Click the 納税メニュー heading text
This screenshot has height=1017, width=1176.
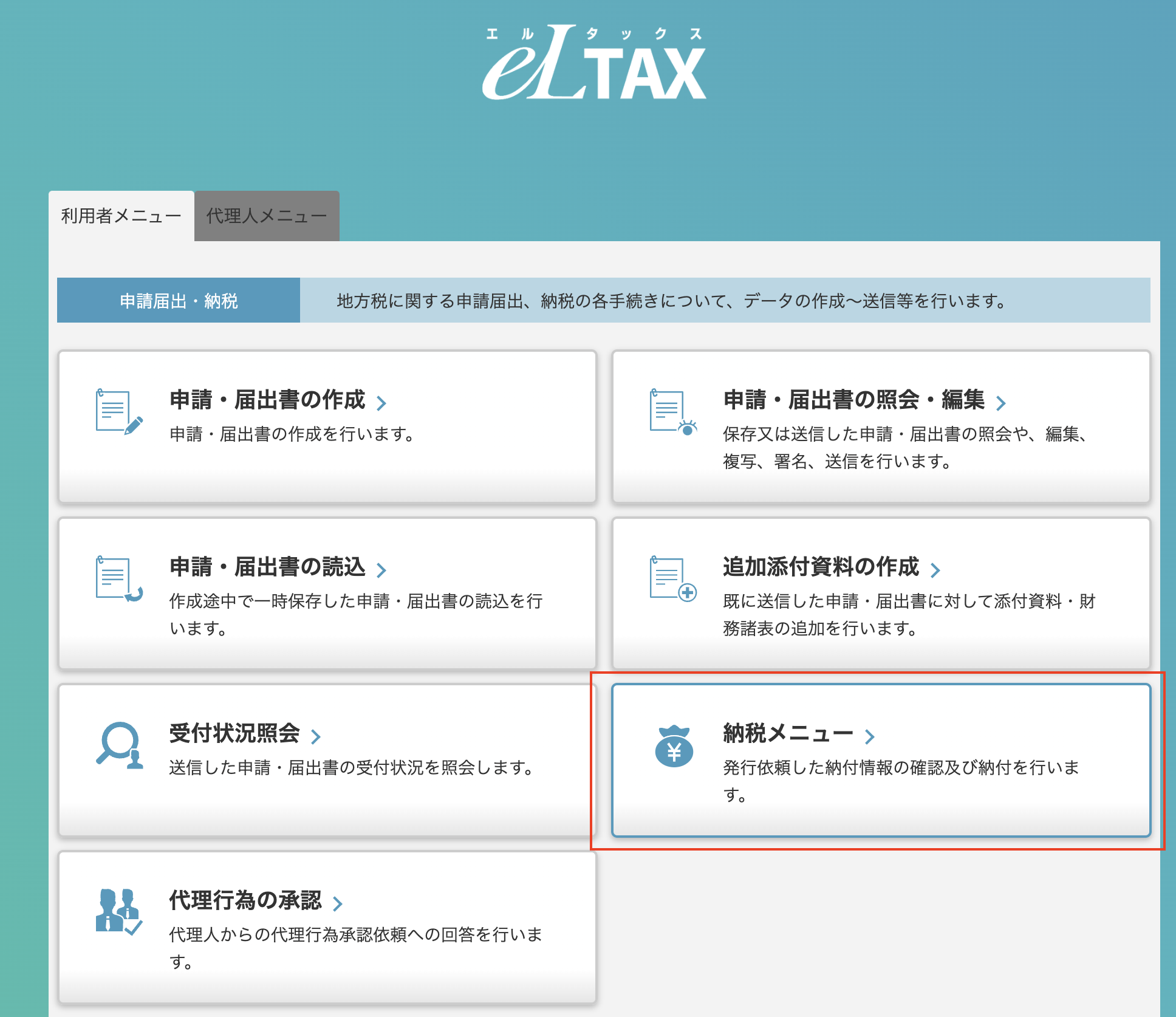coord(788,733)
